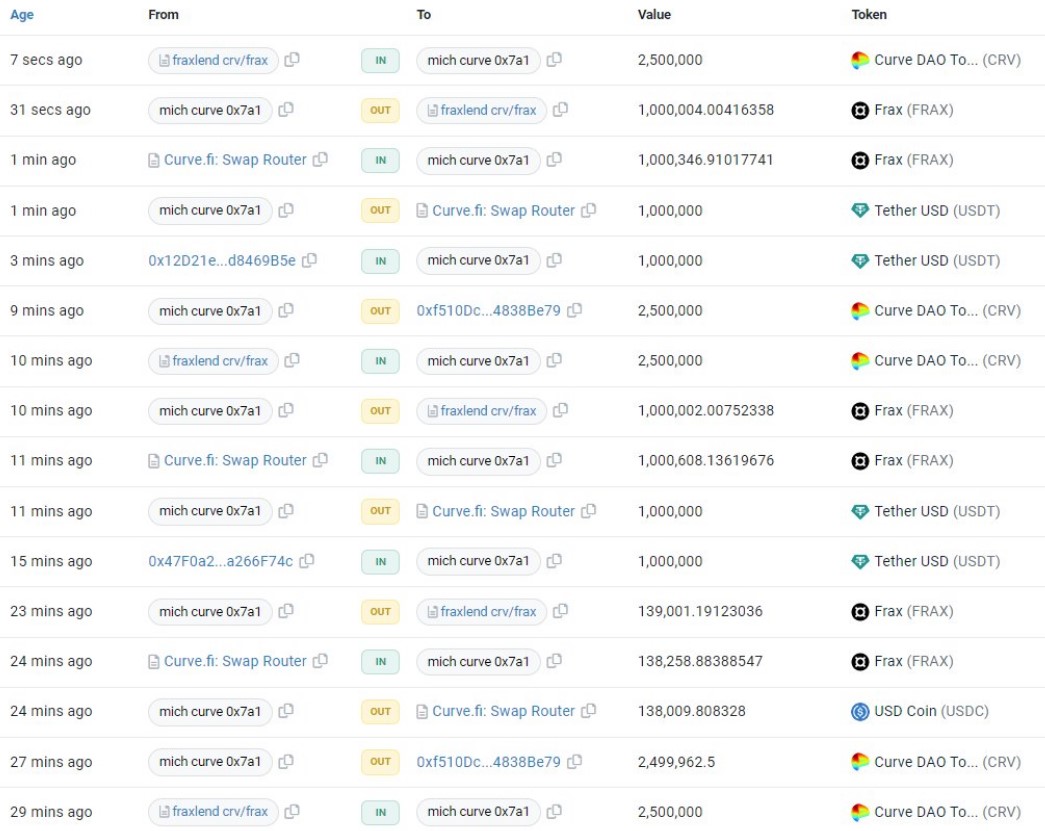Viewport: 1045px width, 831px height.
Task: Click the Frax token icon in 23 mins ago row
Action: tap(860, 611)
